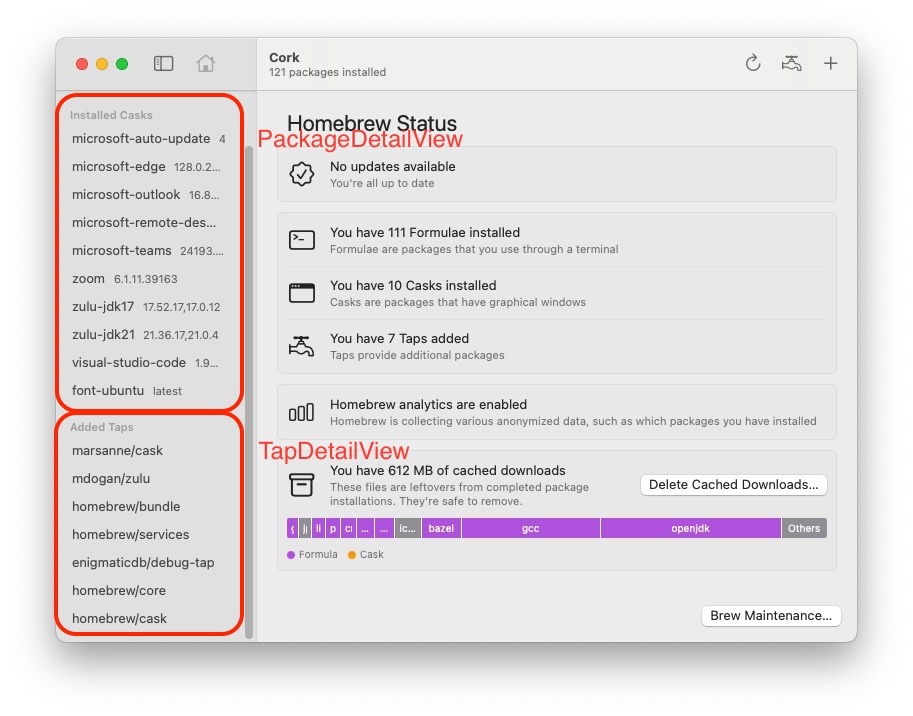The height and width of the screenshot is (716, 913).
Task: Click the Added Taps section header
Action: (x=102, y=427)
